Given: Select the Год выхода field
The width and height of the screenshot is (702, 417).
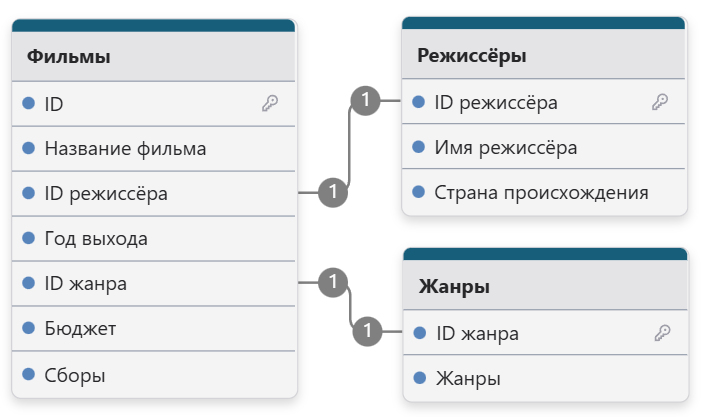Looking at the screenshot, I should 154,238.
